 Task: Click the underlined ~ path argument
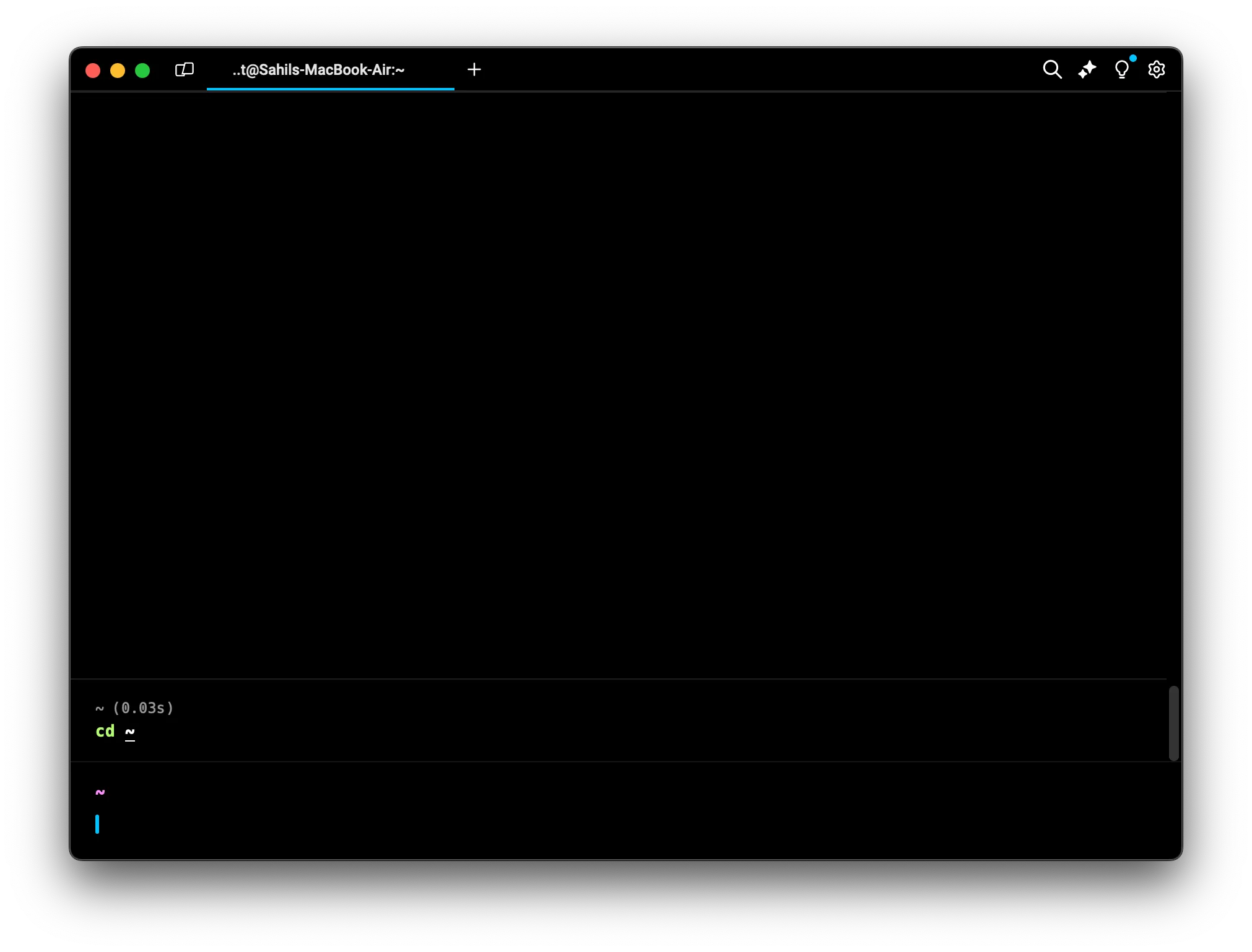(x=130, y=732)
